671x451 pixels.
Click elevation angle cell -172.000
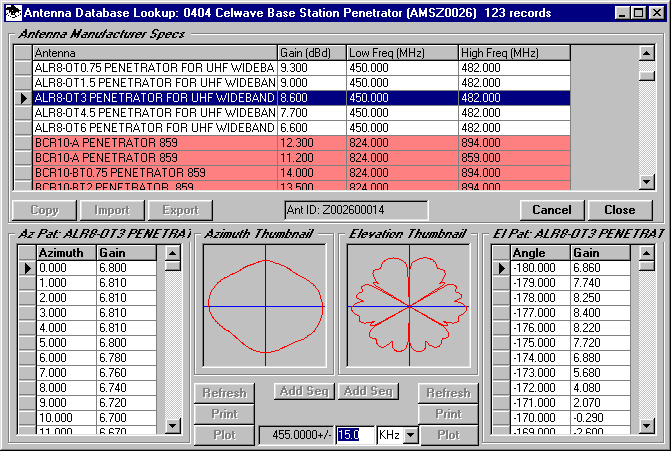point(540,388)
